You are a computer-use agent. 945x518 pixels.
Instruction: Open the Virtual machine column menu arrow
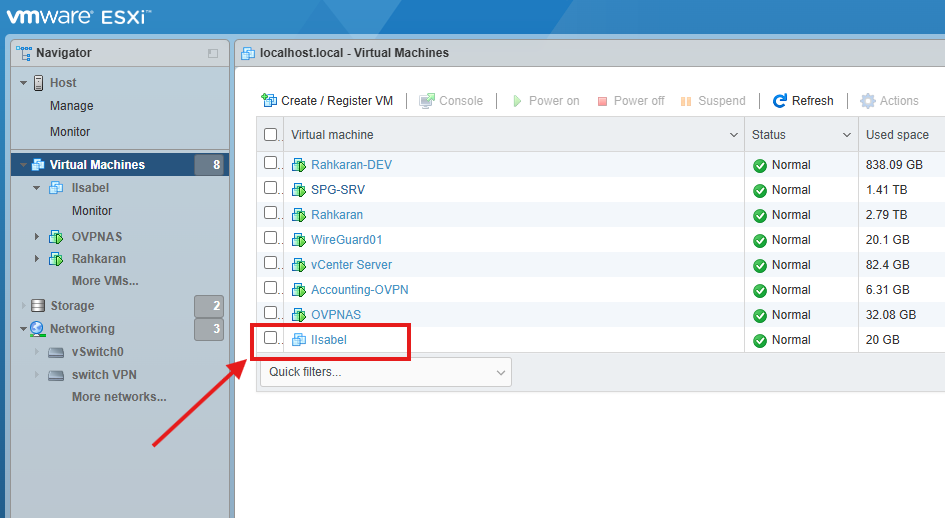[x=733, y=135]
